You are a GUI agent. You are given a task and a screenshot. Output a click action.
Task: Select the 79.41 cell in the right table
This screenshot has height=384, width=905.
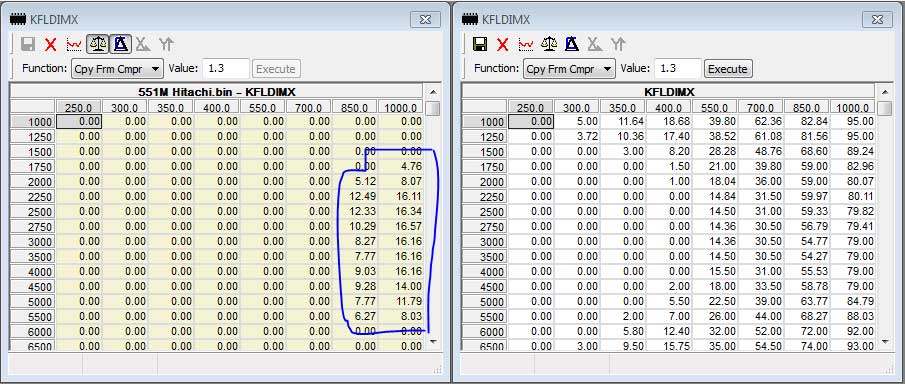coord(853,227)
